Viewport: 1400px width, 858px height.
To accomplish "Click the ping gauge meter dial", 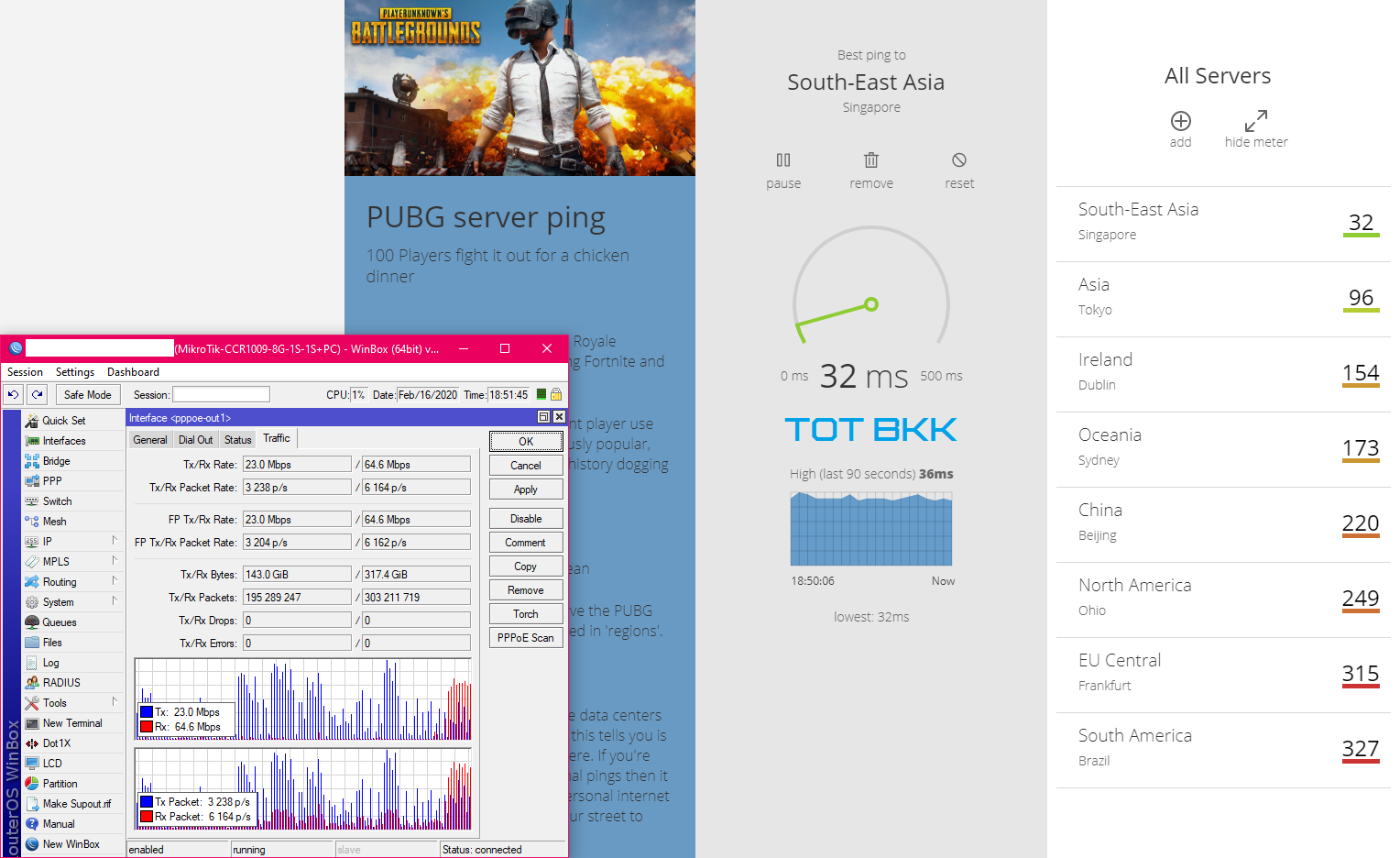I will tap(871, 286).
